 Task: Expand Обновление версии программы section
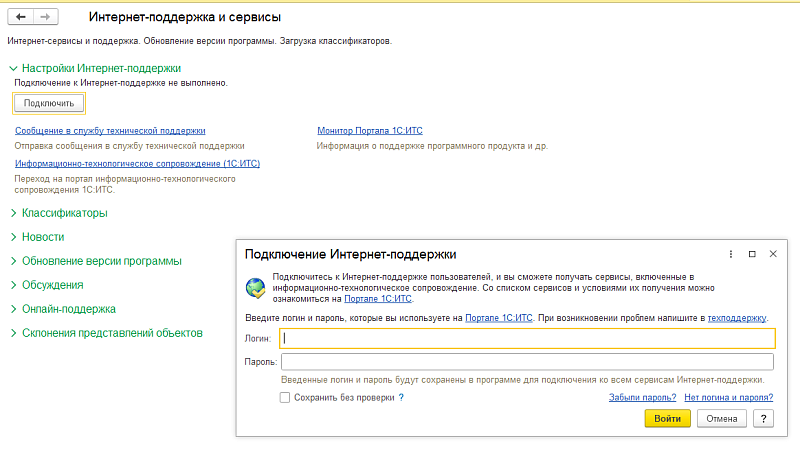tap(14, 261)
